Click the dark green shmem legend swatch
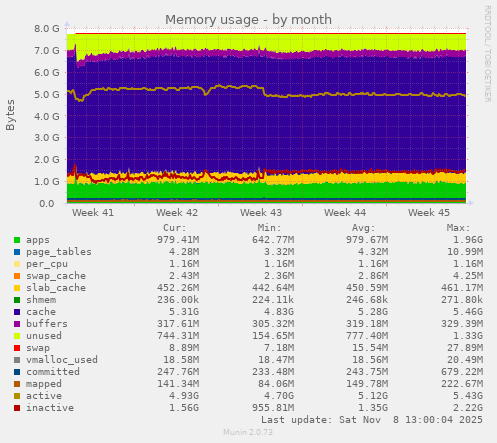 point(17,300)
